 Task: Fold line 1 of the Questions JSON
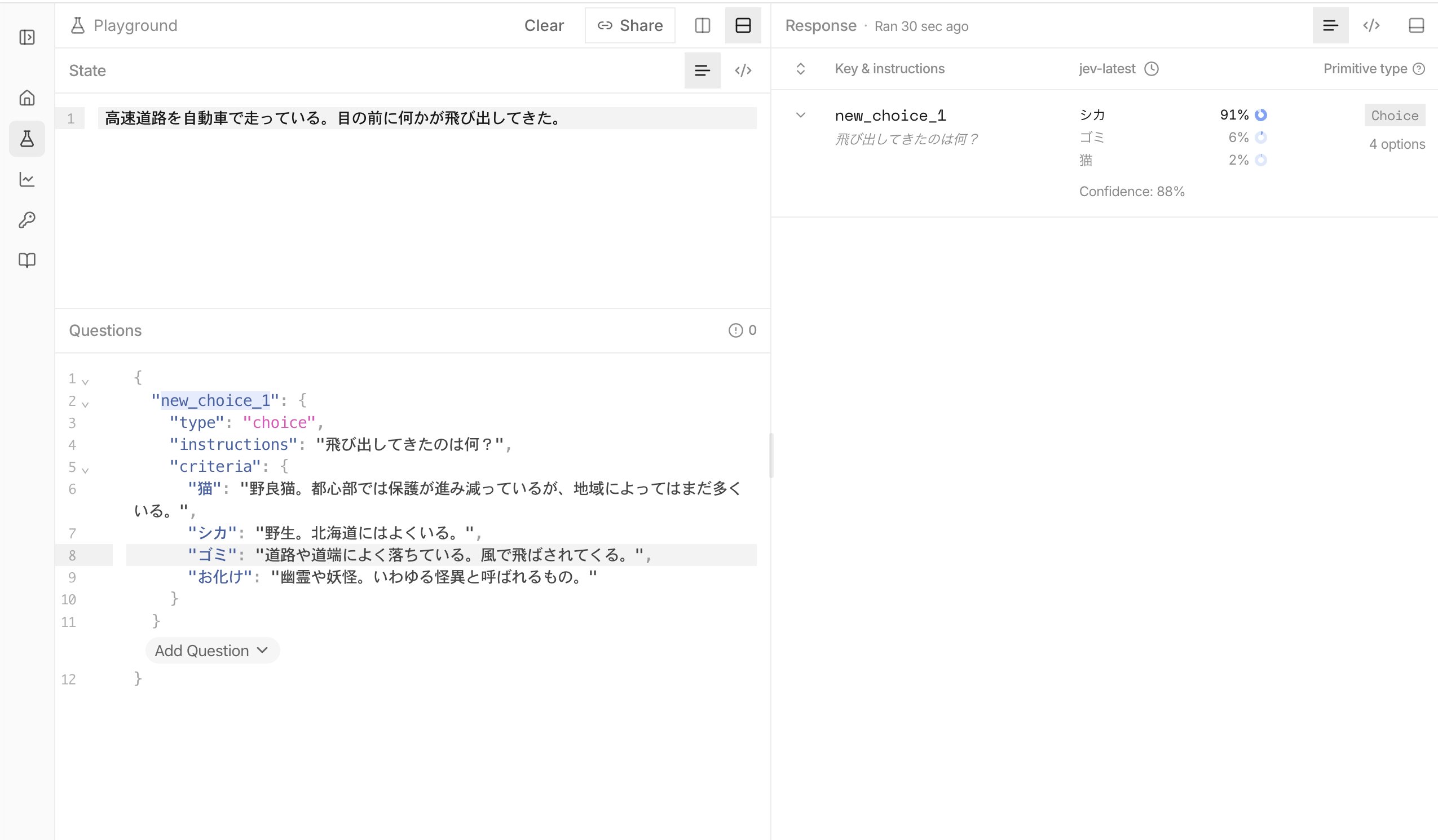[85, 381]
